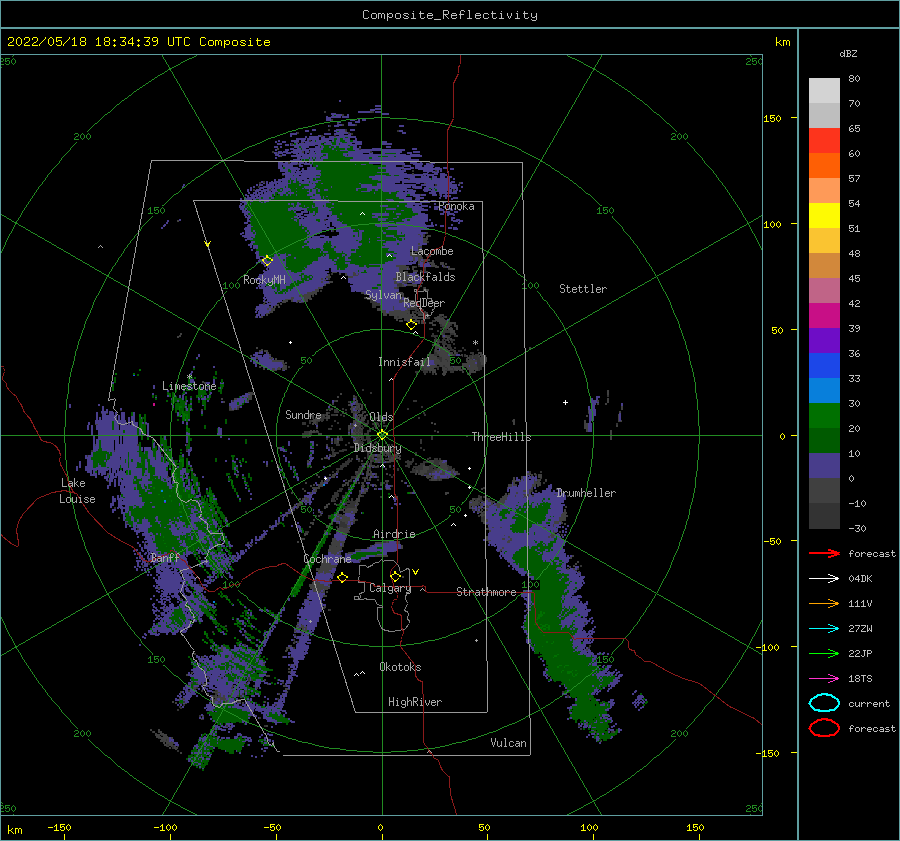
Task: Click the Lacombe city label
Action: pos(432,251)
